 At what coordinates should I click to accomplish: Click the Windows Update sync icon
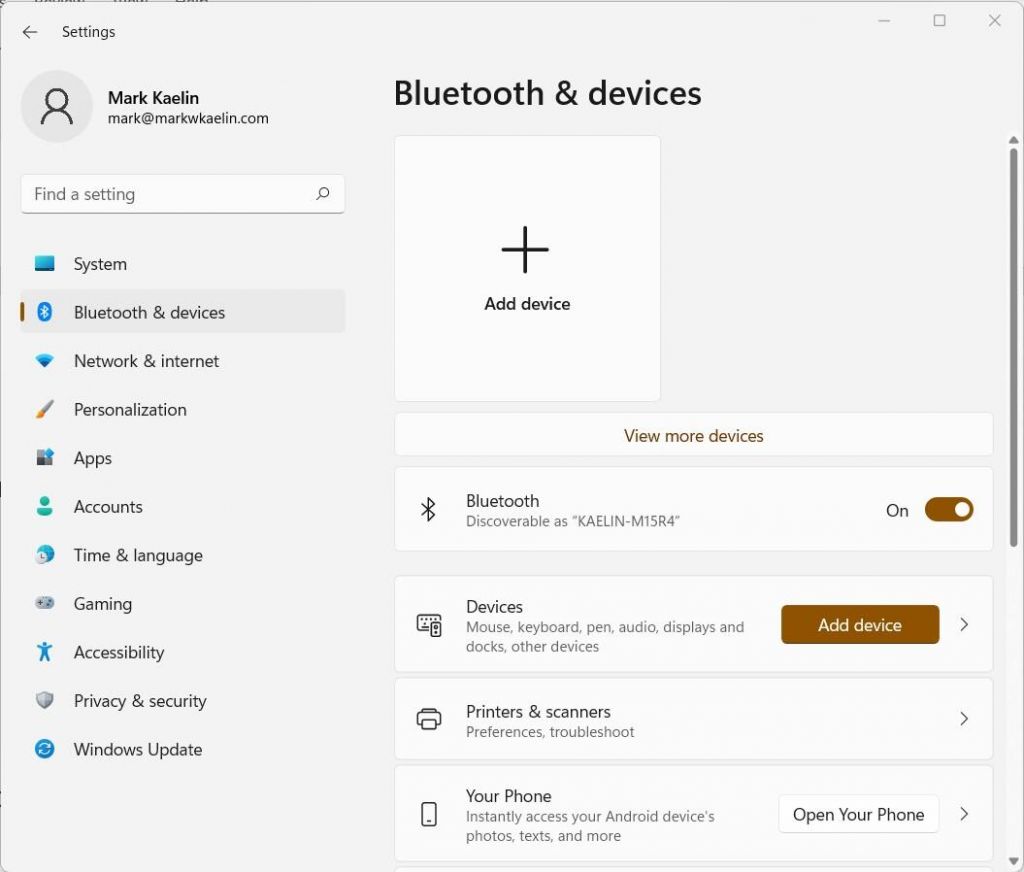[45, 749]
